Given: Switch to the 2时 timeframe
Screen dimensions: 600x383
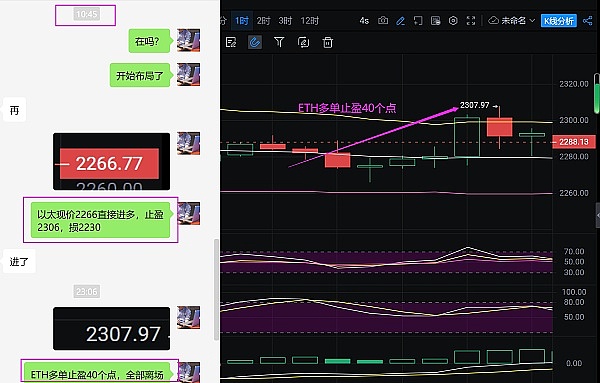Looking at the screenshot, I should pyautogui.click(x=264, y=21).
